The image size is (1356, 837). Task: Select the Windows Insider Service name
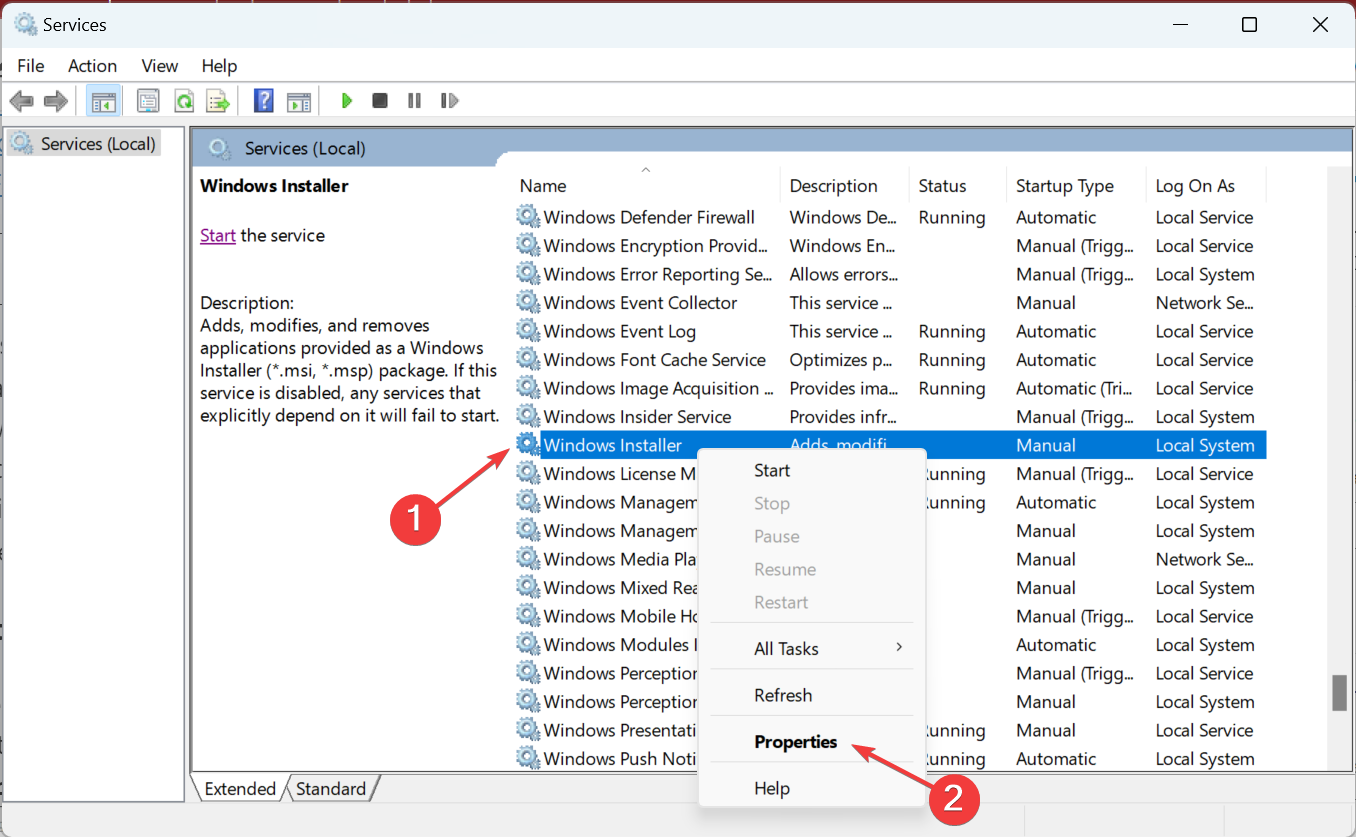637,417
